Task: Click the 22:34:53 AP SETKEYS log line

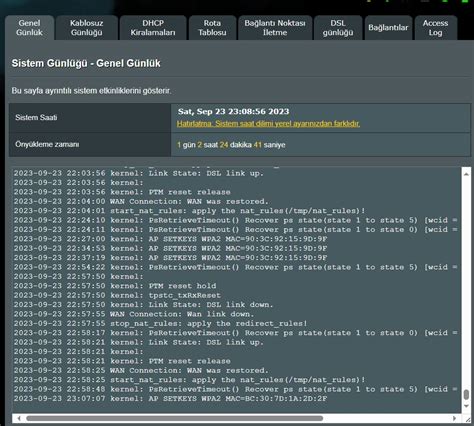Action: (x=170, y=248)
